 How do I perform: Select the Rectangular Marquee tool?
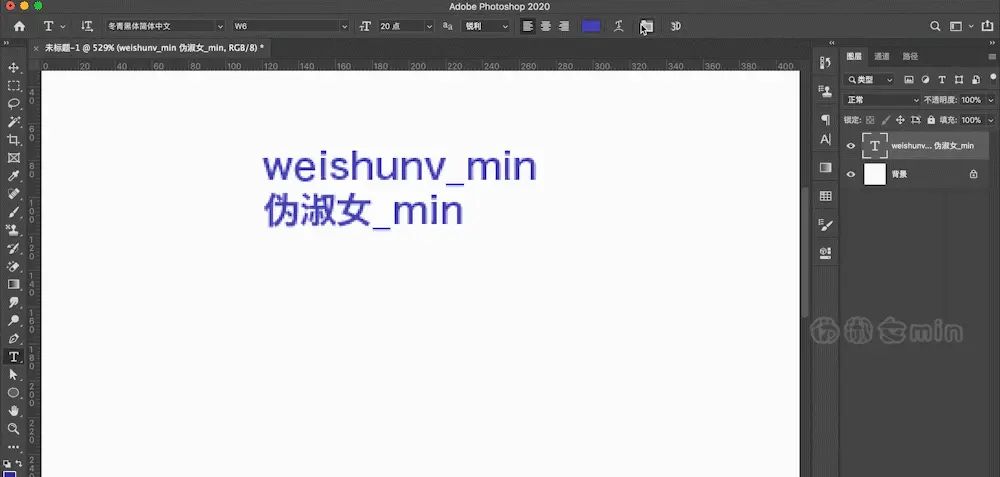click(x=13, y=85)
